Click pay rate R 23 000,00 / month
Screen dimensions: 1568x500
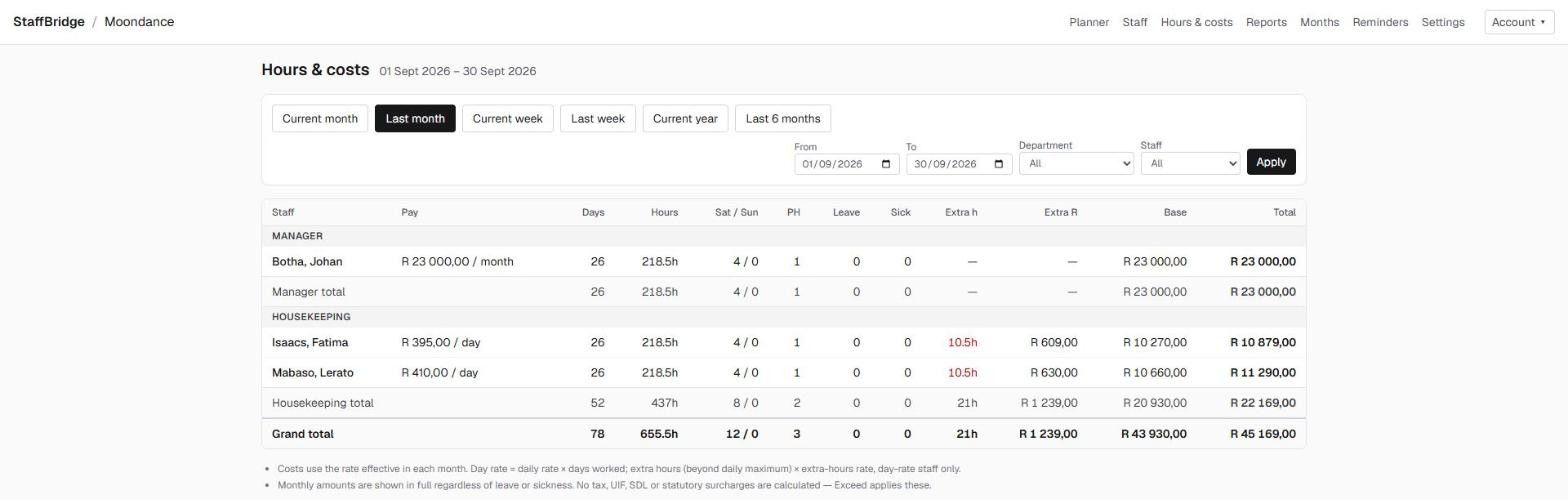pyautogui.click(x=457, y=262)
